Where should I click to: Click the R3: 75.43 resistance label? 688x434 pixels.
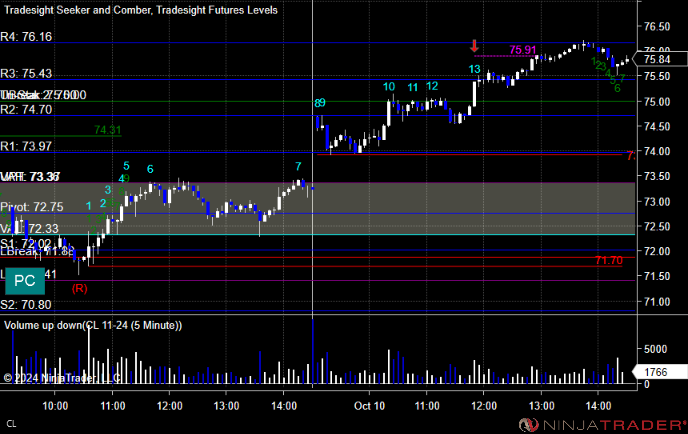click(x=26, y=73)
